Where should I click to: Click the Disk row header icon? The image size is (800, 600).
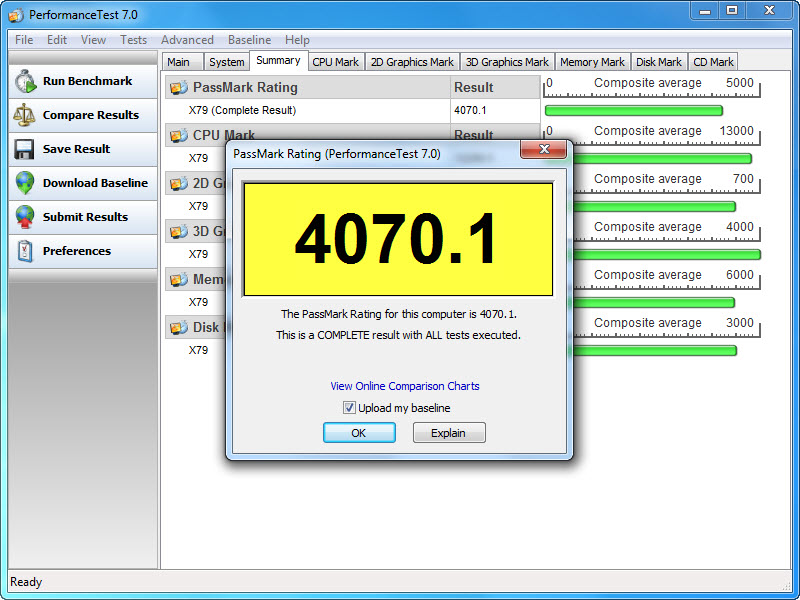tap(179, 328)
